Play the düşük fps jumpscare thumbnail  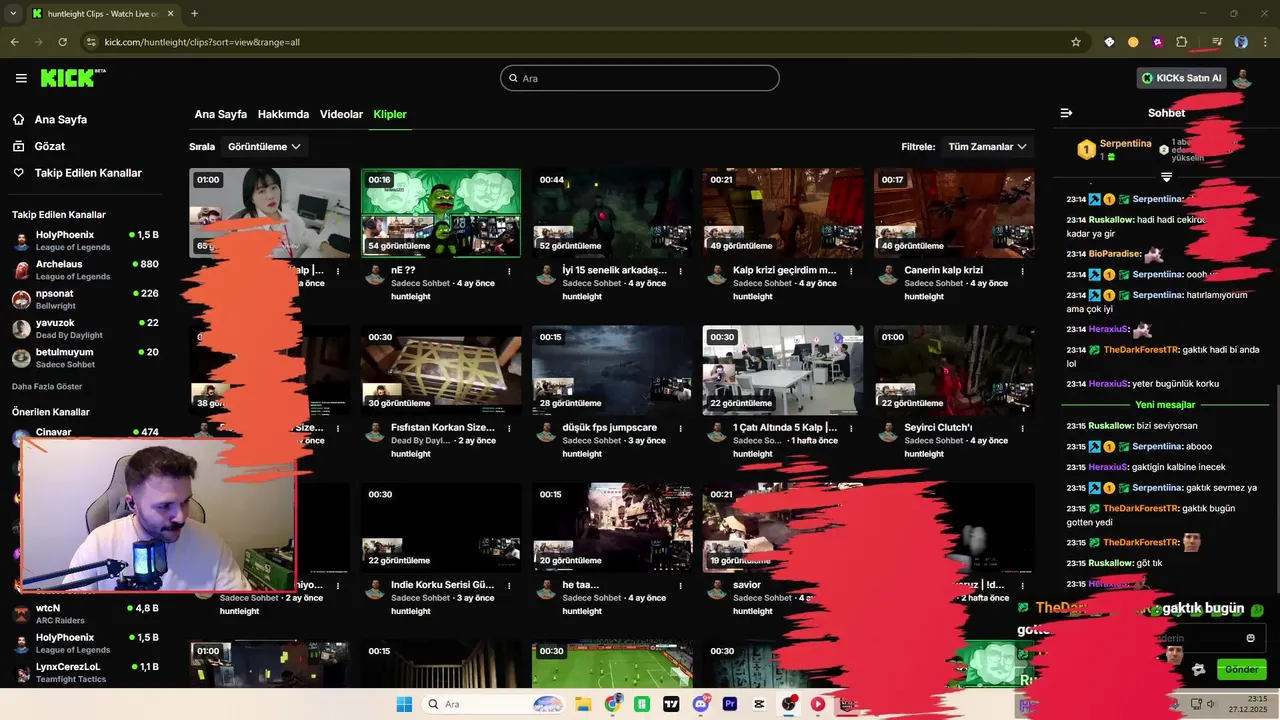[612, 370]
